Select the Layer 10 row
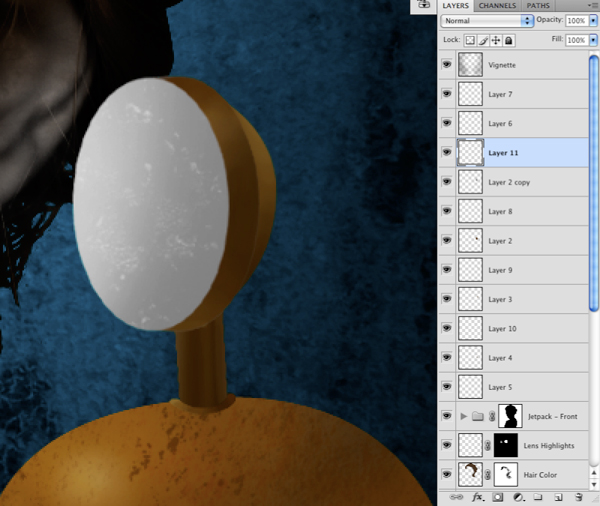600x506 pixels. [x=513, y=328]
